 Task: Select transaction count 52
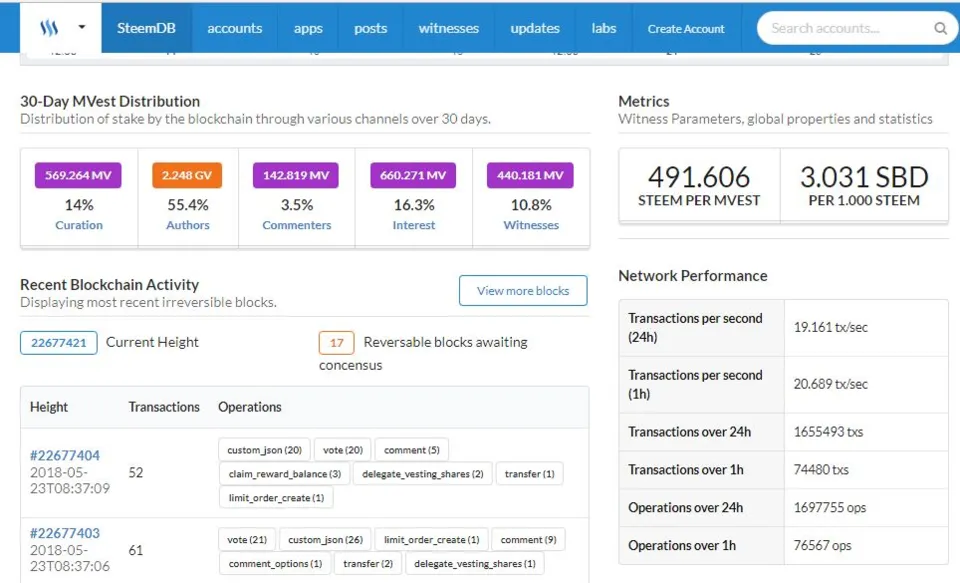(x=135, y=473)
